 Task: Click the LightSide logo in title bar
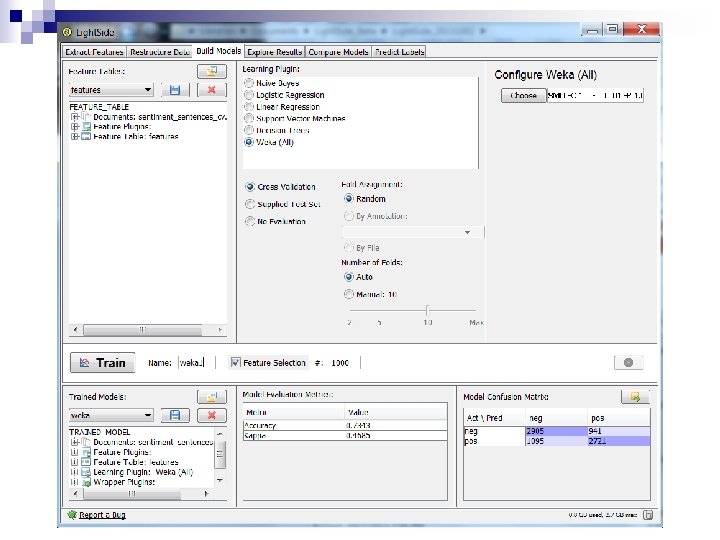coord(68,32)
